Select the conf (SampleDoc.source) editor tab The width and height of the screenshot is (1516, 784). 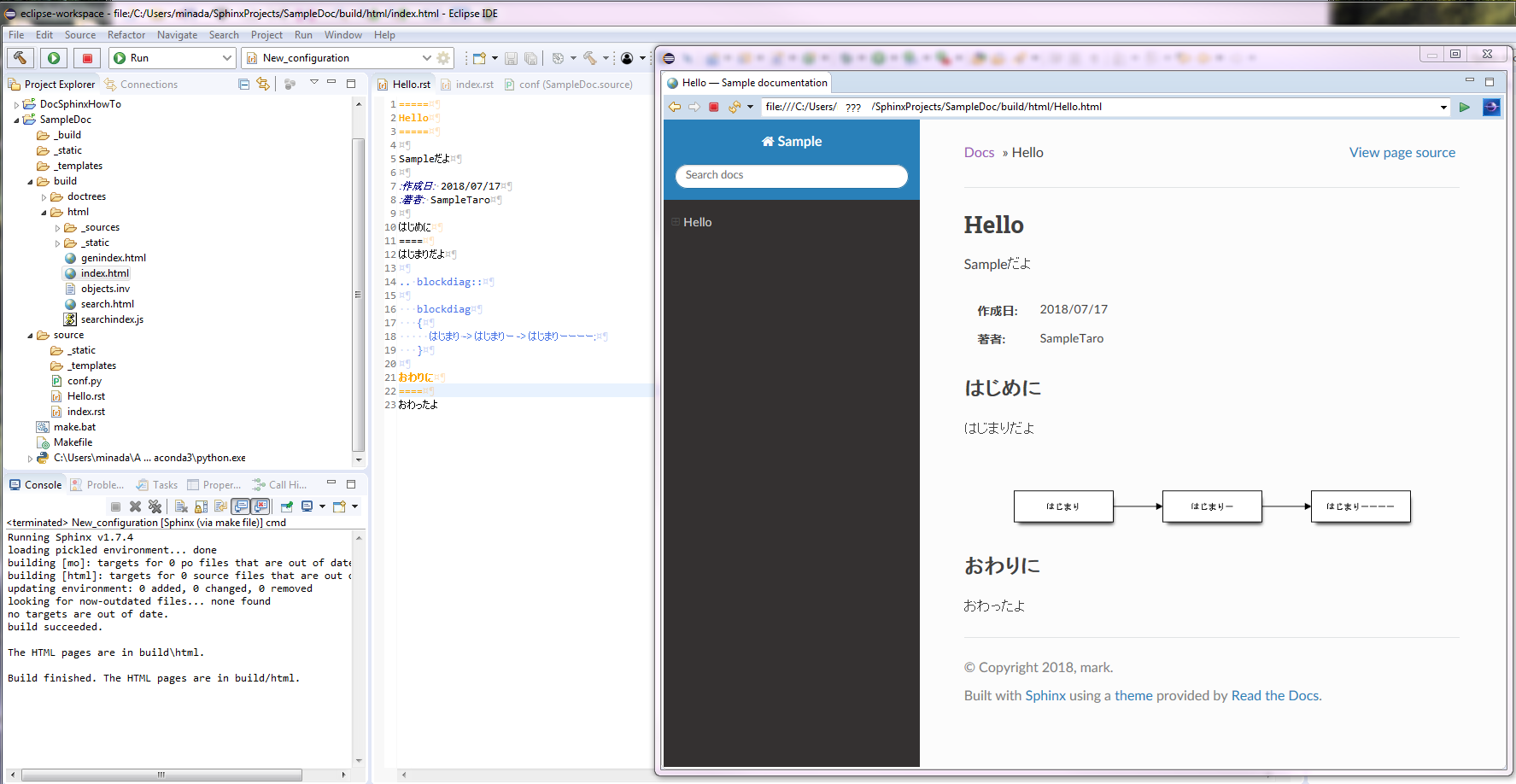(569, 84)
